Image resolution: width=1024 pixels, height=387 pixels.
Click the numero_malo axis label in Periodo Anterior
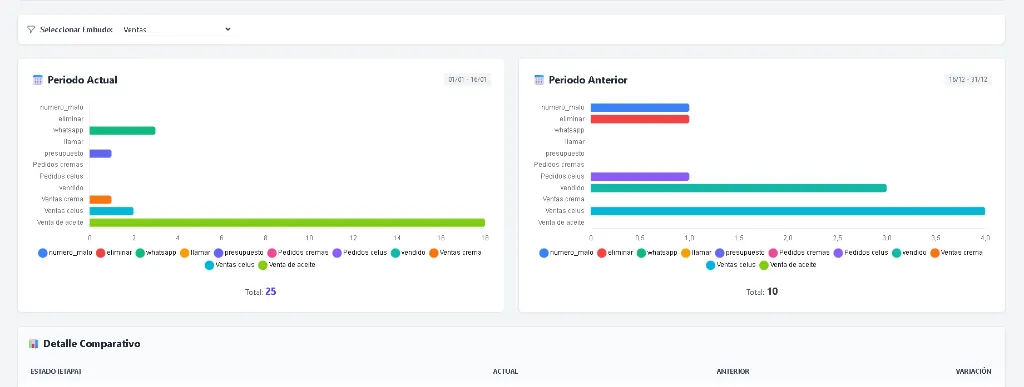[563, 108]
